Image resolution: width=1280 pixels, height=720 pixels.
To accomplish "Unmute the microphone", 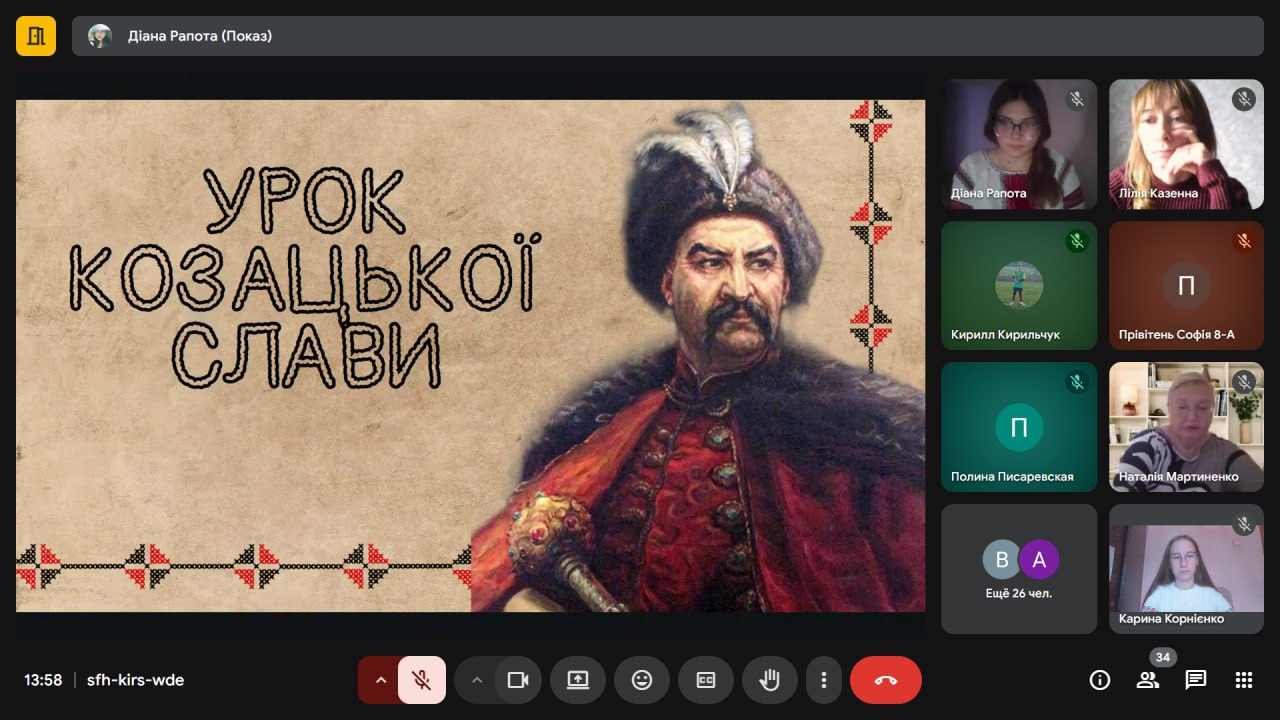I will 422,680.
